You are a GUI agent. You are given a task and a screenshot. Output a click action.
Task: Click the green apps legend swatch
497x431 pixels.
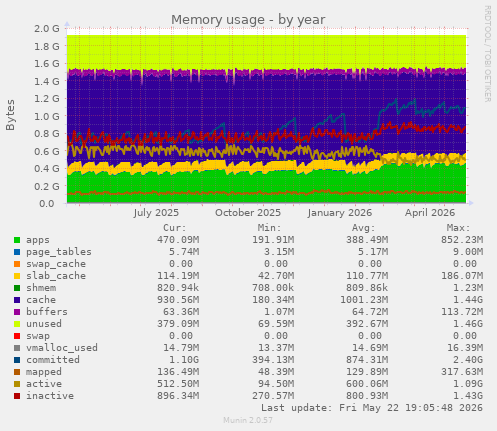point(17,240)
